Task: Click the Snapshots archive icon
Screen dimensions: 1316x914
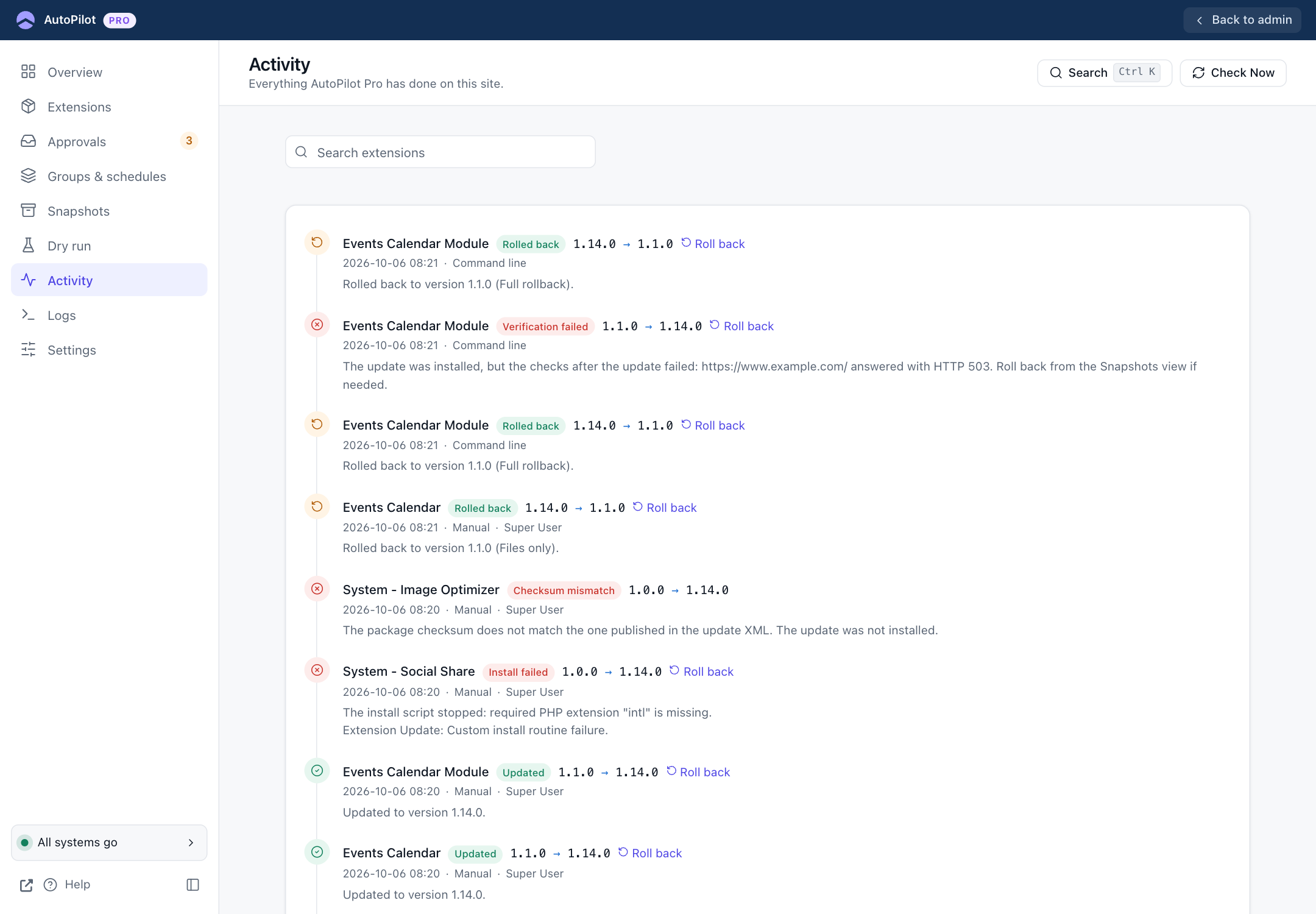Action: pos(28,211)
